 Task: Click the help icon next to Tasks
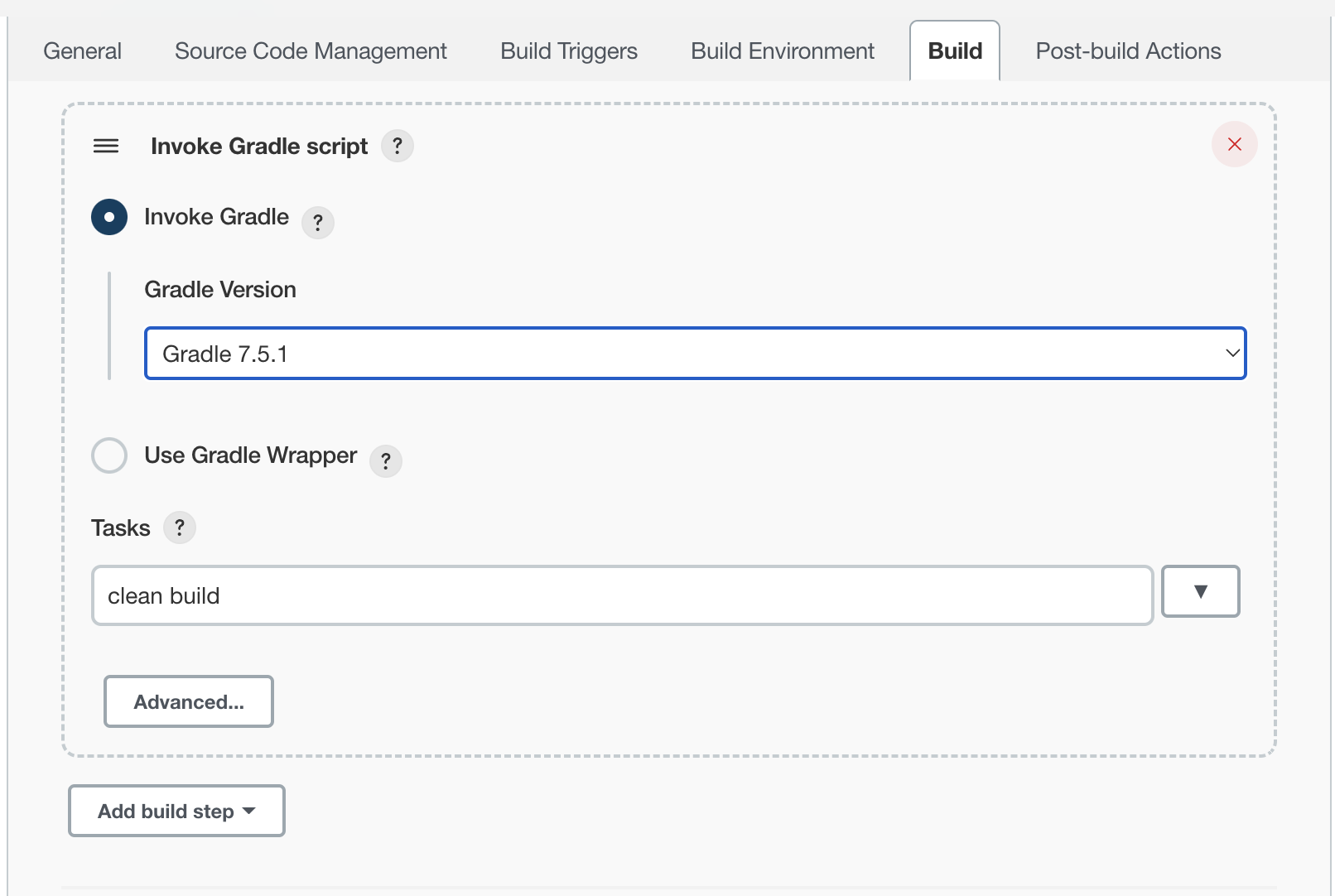tap(179, 527)
